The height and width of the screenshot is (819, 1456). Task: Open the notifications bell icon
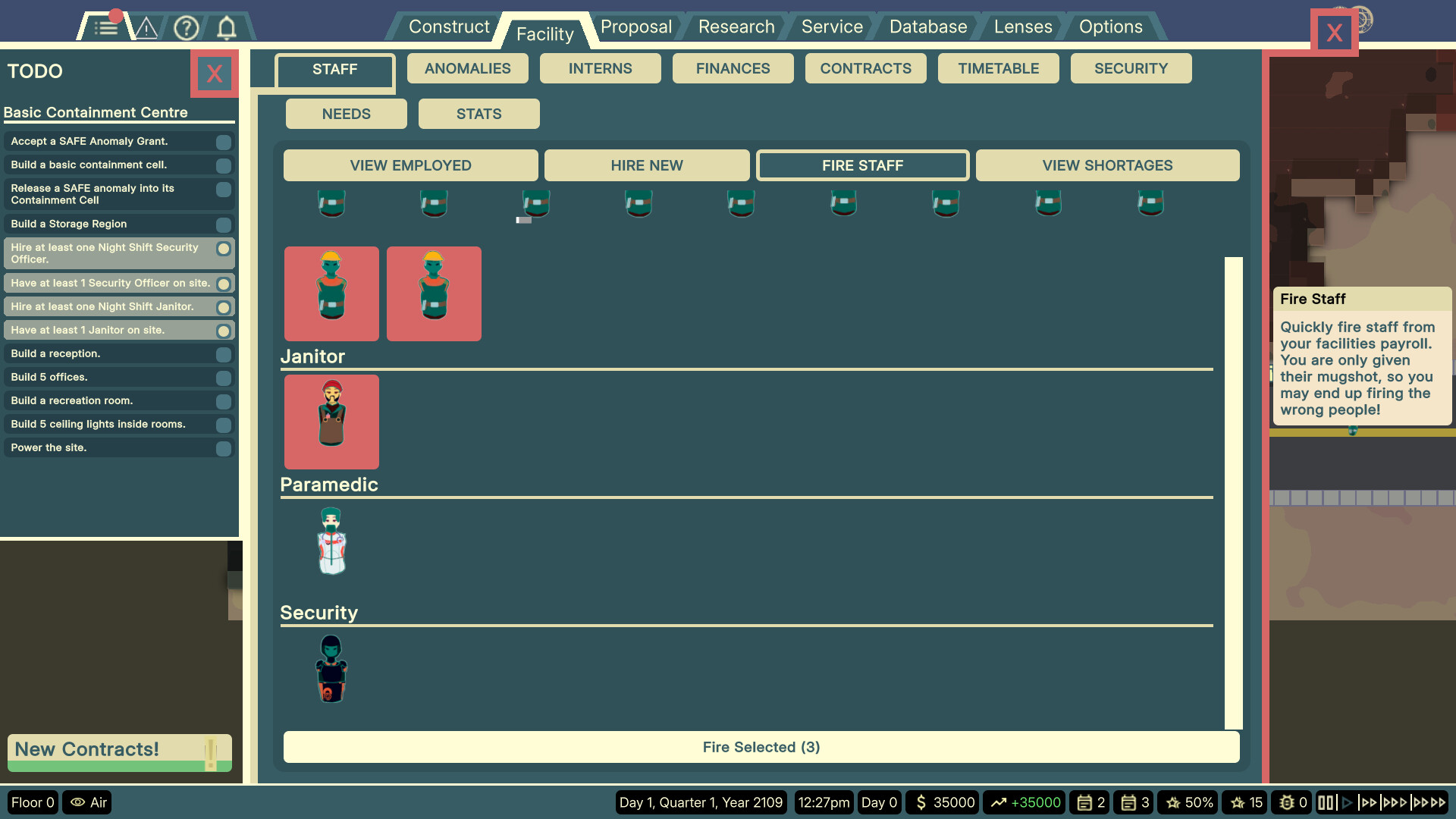(227, 27)
